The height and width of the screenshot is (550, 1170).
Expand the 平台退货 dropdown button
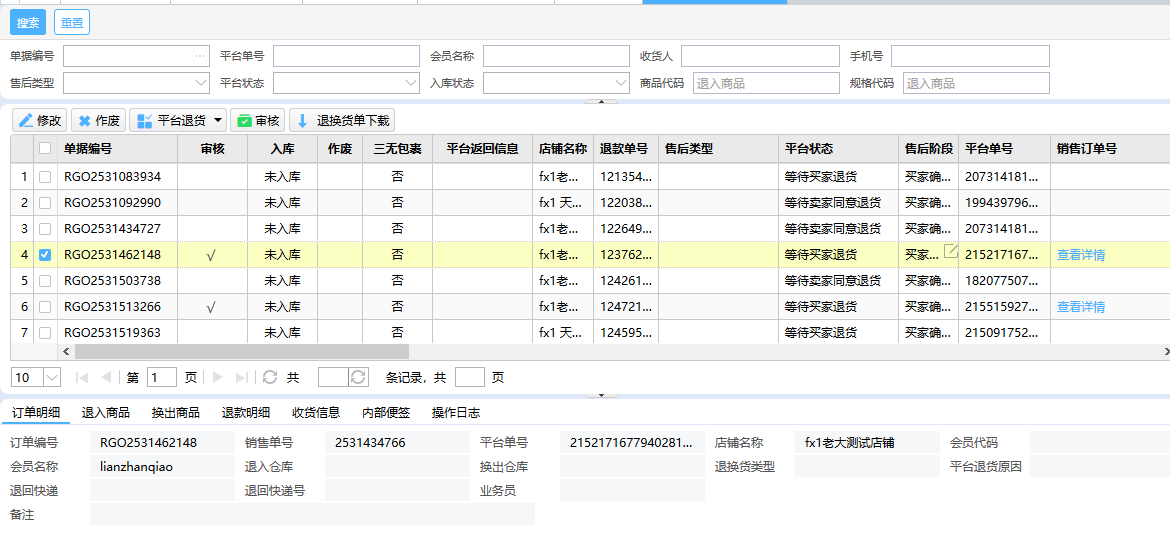(218, 121)
